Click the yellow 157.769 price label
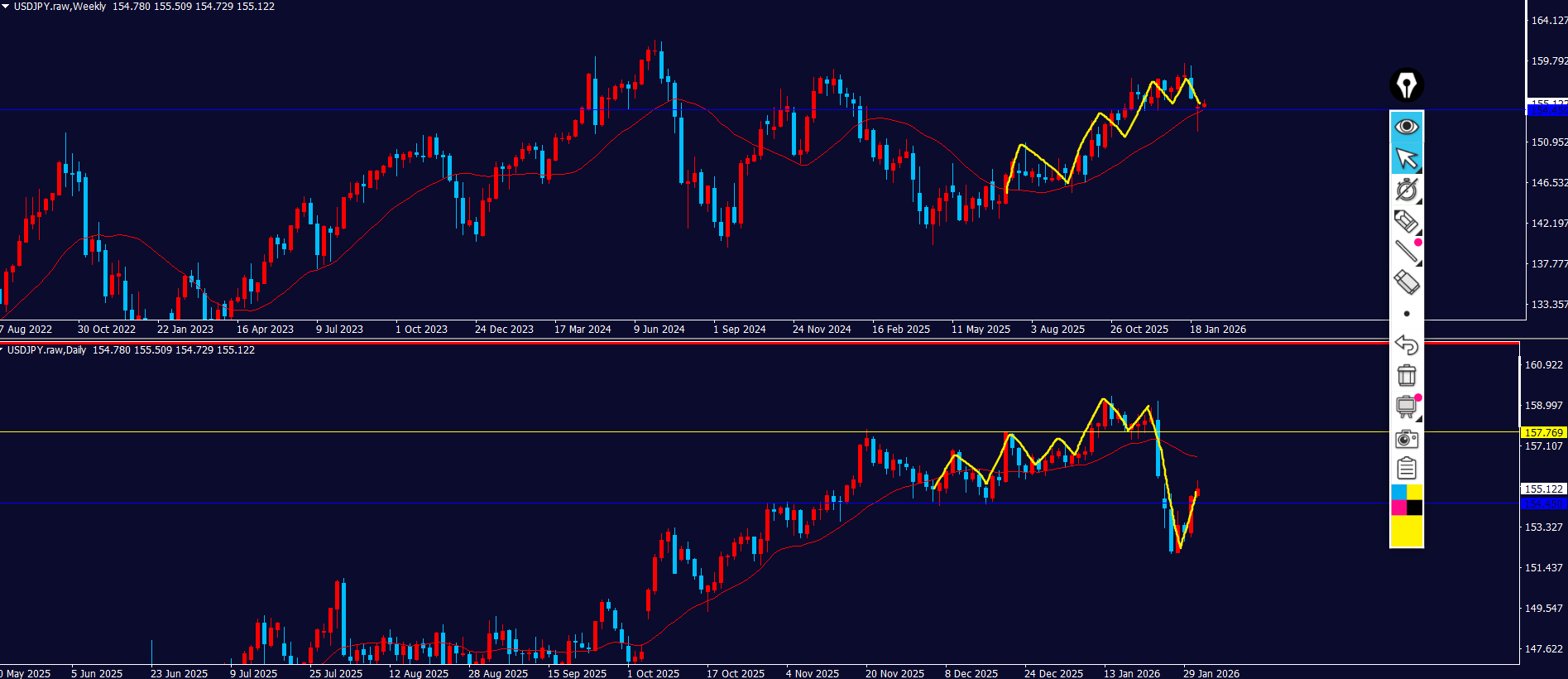 tap(1543, 432)
